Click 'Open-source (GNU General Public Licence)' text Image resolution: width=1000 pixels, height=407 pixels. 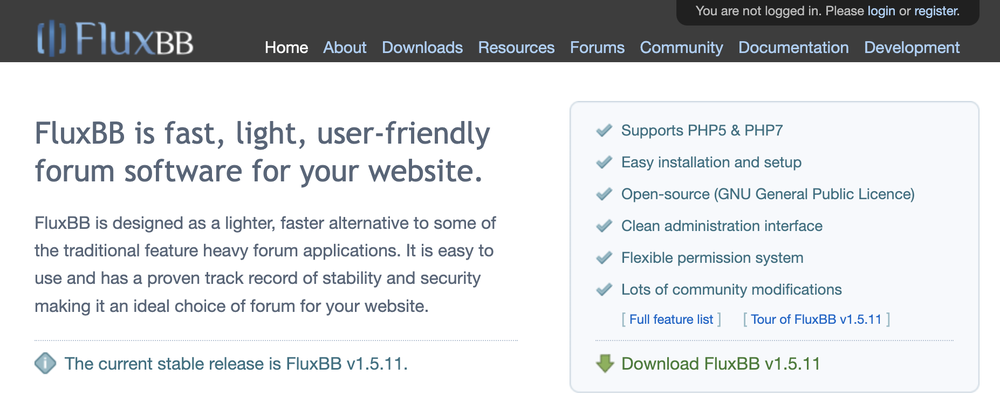point(768,194)
